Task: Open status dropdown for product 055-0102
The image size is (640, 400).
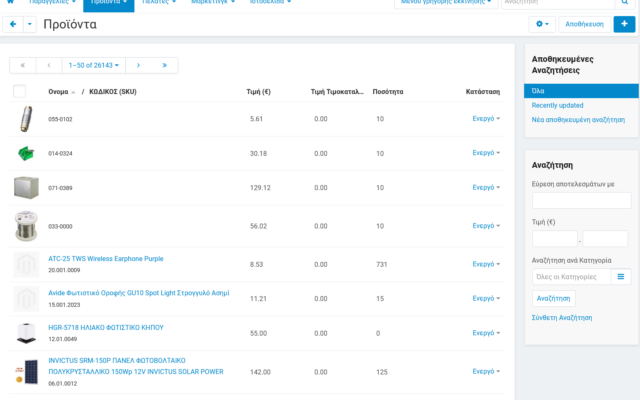Action: (x=486, y=119)
